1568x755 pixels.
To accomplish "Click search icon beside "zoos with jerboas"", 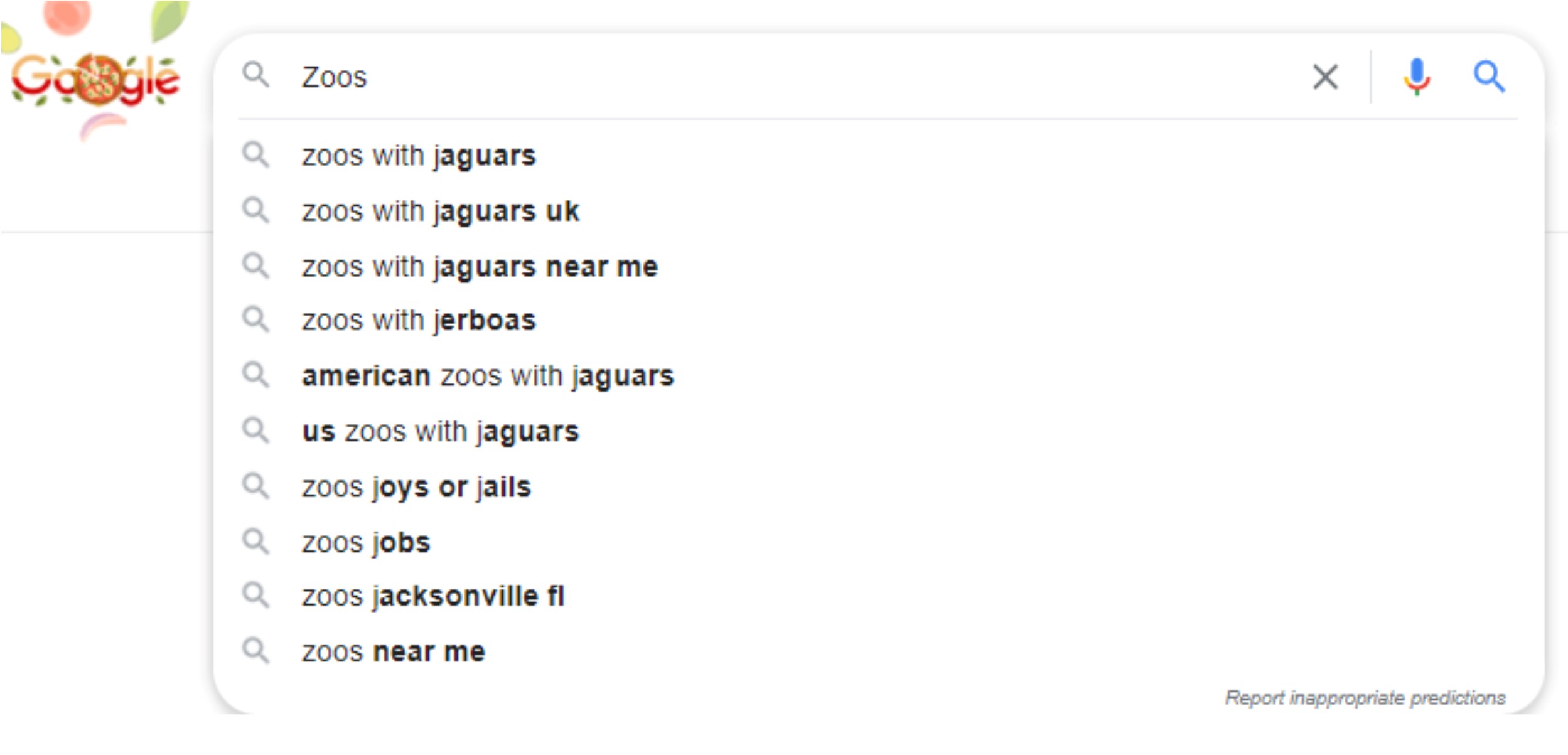I will pos(255,319).
